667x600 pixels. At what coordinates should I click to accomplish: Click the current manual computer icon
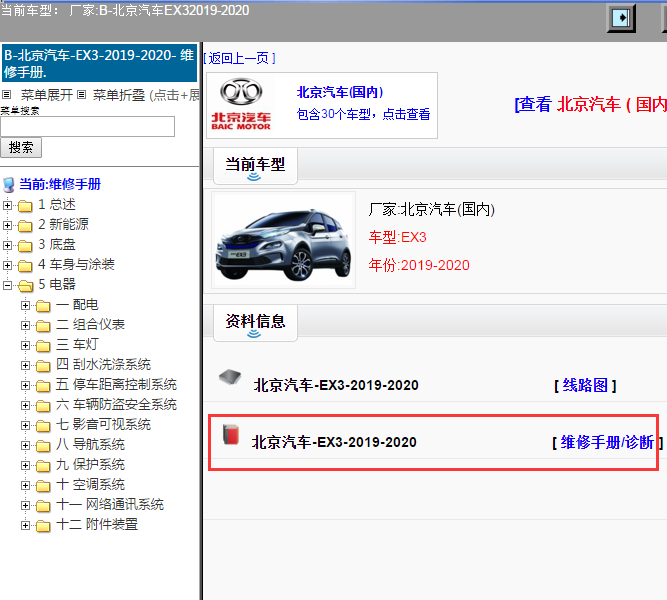(x=9, y=185)
